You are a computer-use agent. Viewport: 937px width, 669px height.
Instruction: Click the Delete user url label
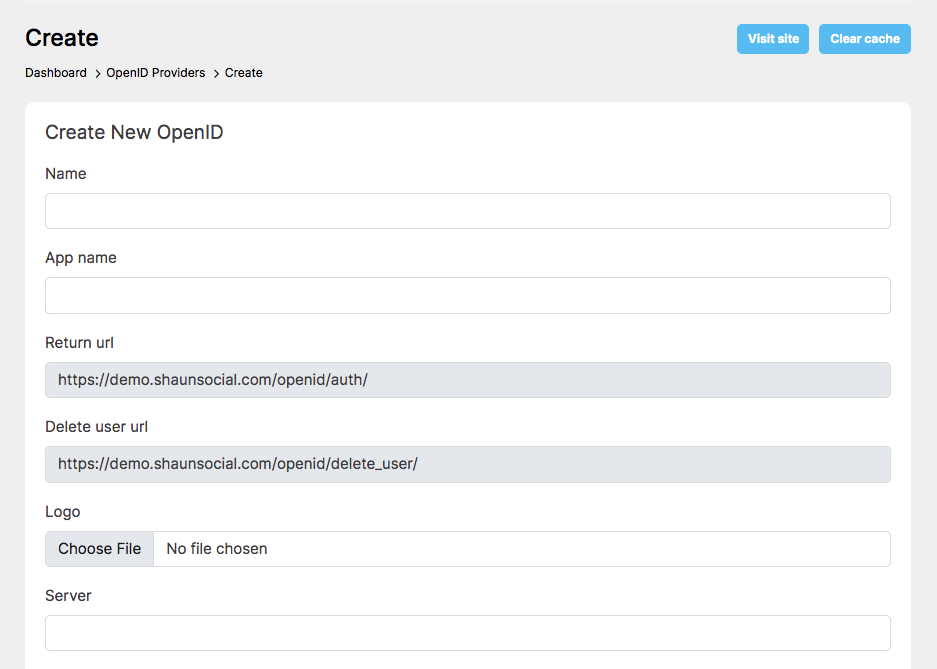coord(96,427)
